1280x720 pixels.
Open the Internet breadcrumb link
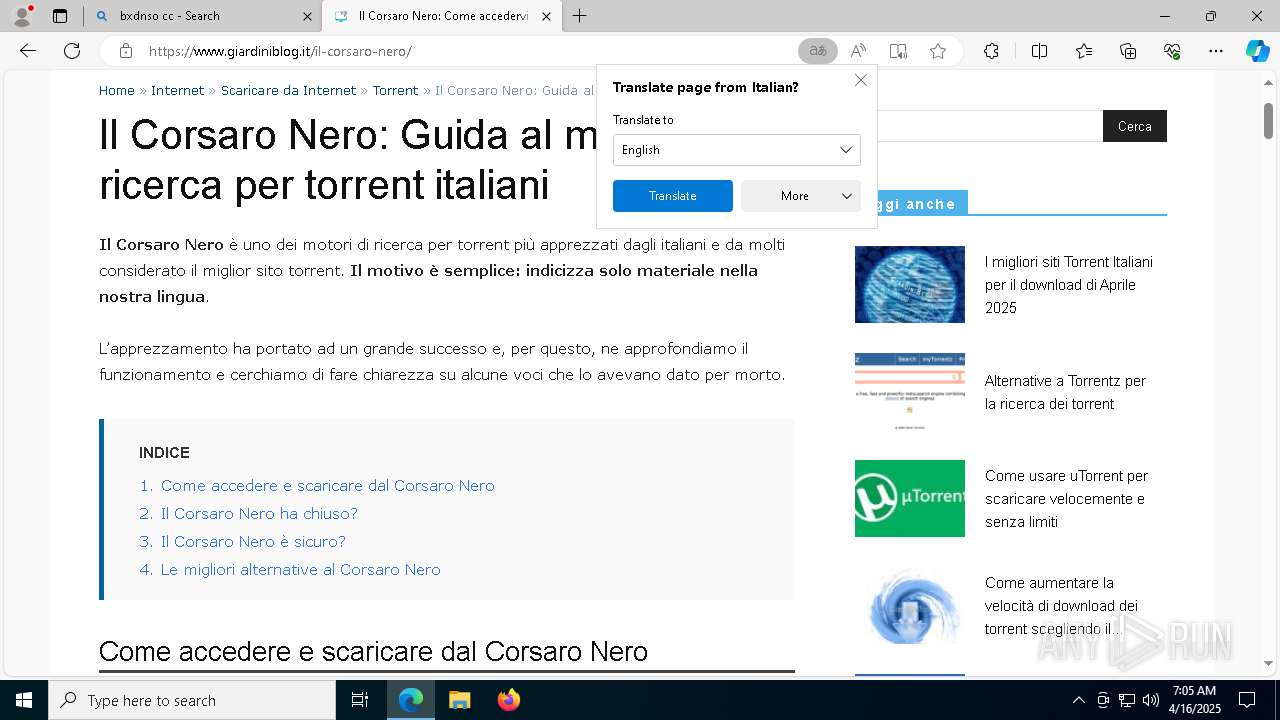(177, 90)
